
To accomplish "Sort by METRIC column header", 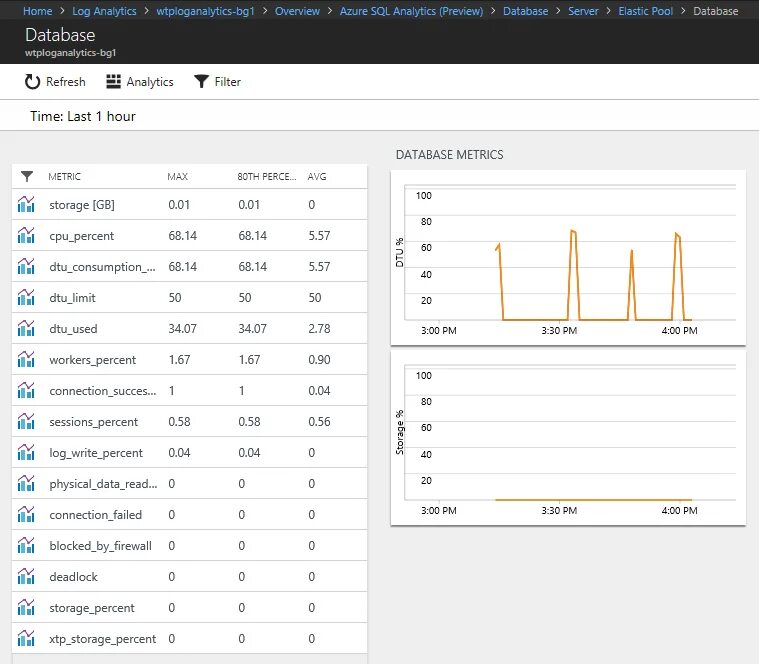I will (64, 177).
